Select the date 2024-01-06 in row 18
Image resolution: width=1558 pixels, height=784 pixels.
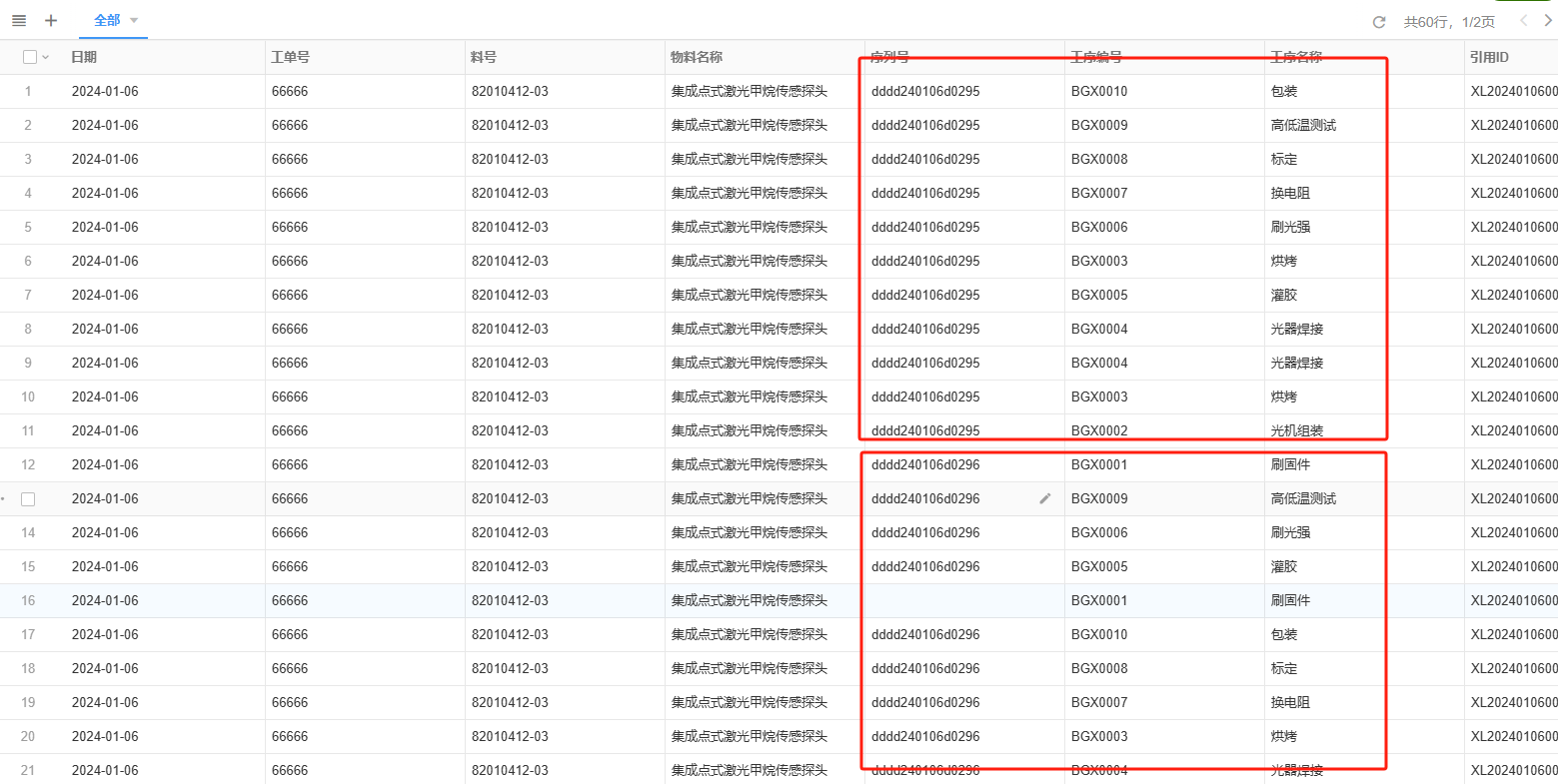(105, 668)
